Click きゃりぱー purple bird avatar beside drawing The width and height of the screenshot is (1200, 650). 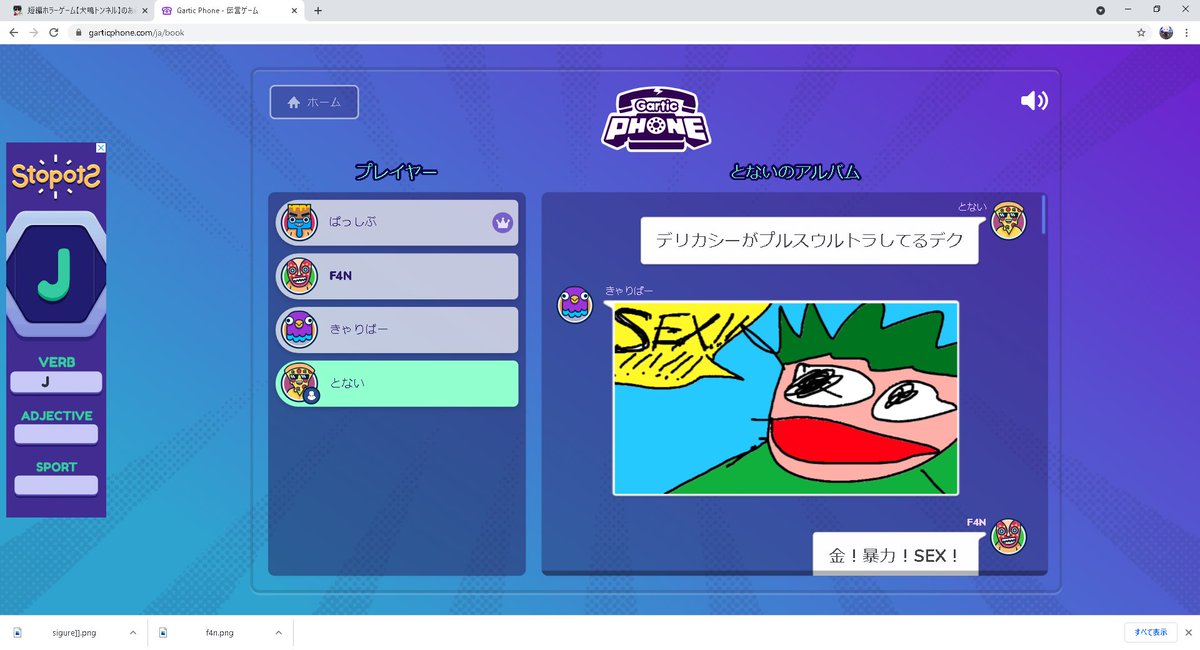[x=575, y=304]
